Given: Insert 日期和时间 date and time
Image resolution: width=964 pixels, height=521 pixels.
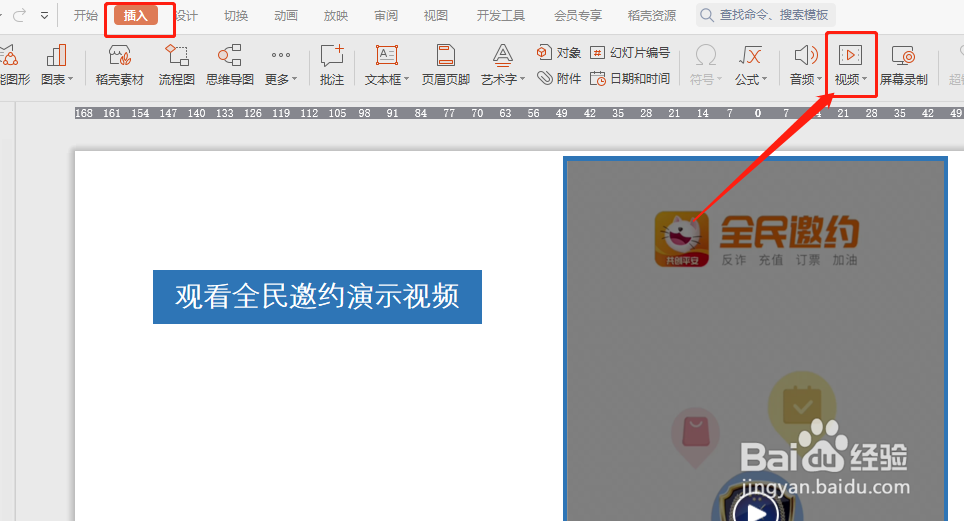Looking at the screenshot, I should click(x=630, y=78).
